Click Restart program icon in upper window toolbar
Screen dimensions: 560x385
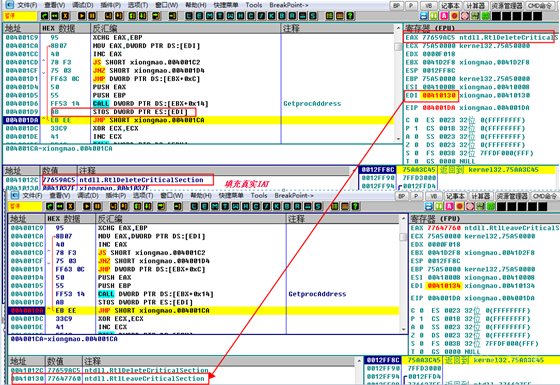pos(55,16)
